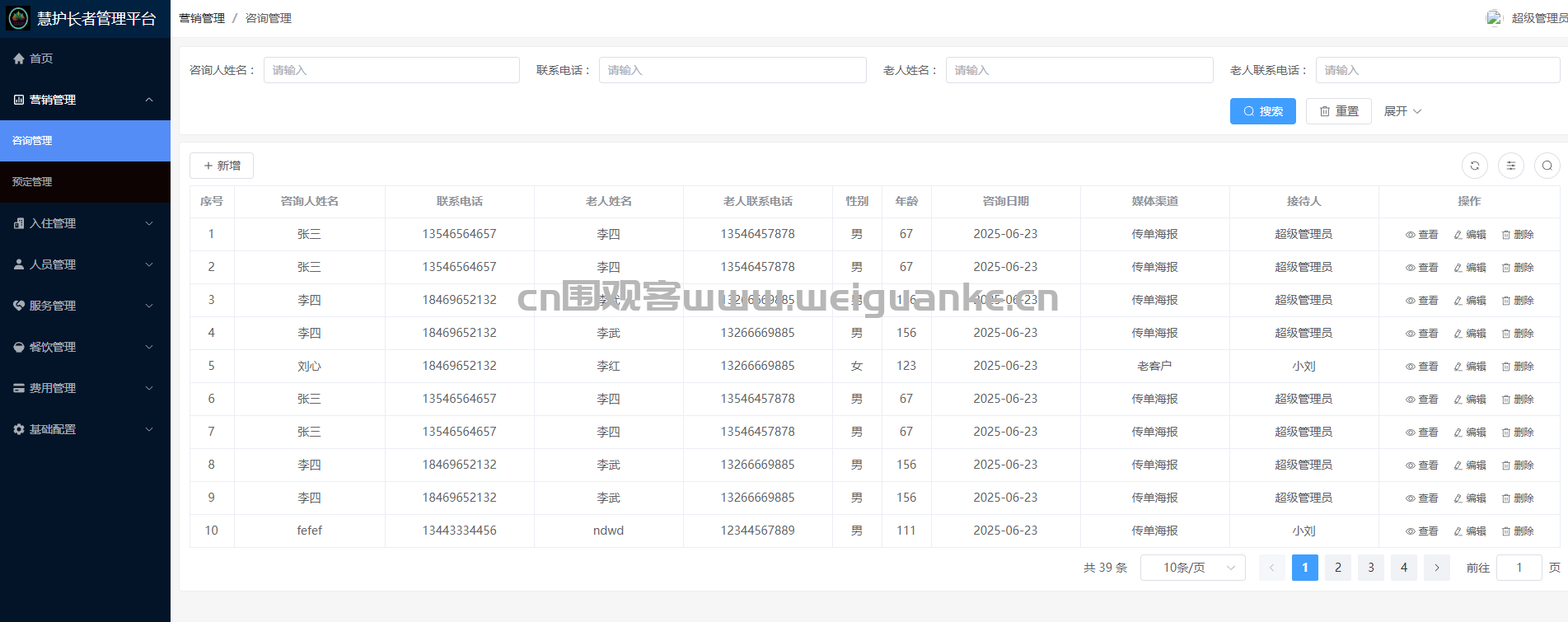The image size is (1568, 622).
Task: Delete record in row 2
Action: click(x=1518, y=268)
